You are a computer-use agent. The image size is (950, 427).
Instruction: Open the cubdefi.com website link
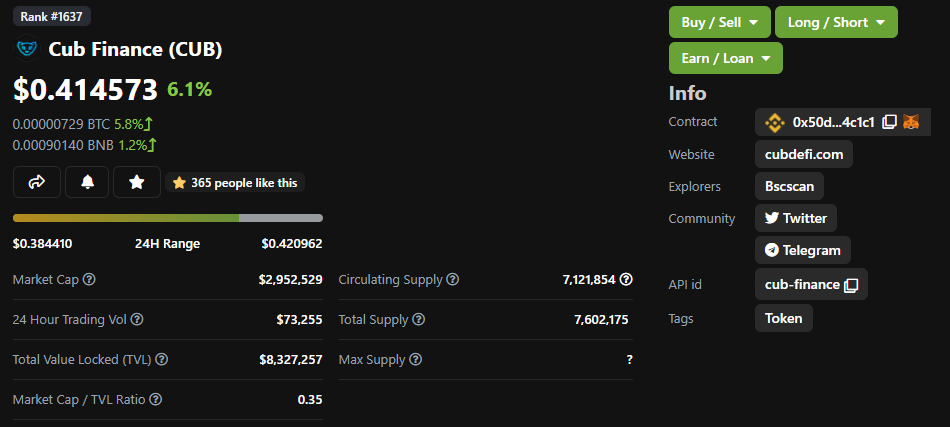tap(804, 154)
